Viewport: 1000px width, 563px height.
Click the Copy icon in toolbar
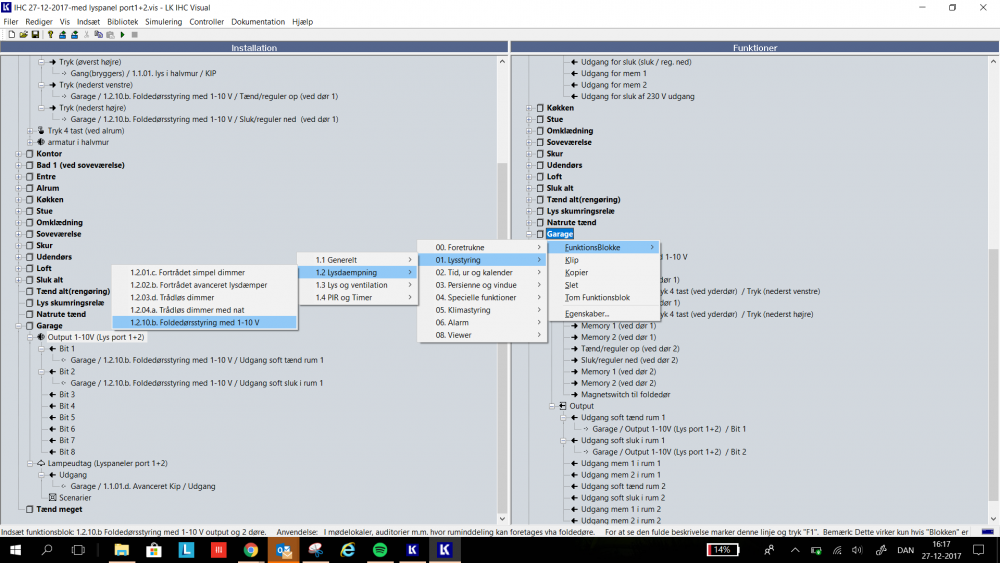98,35
